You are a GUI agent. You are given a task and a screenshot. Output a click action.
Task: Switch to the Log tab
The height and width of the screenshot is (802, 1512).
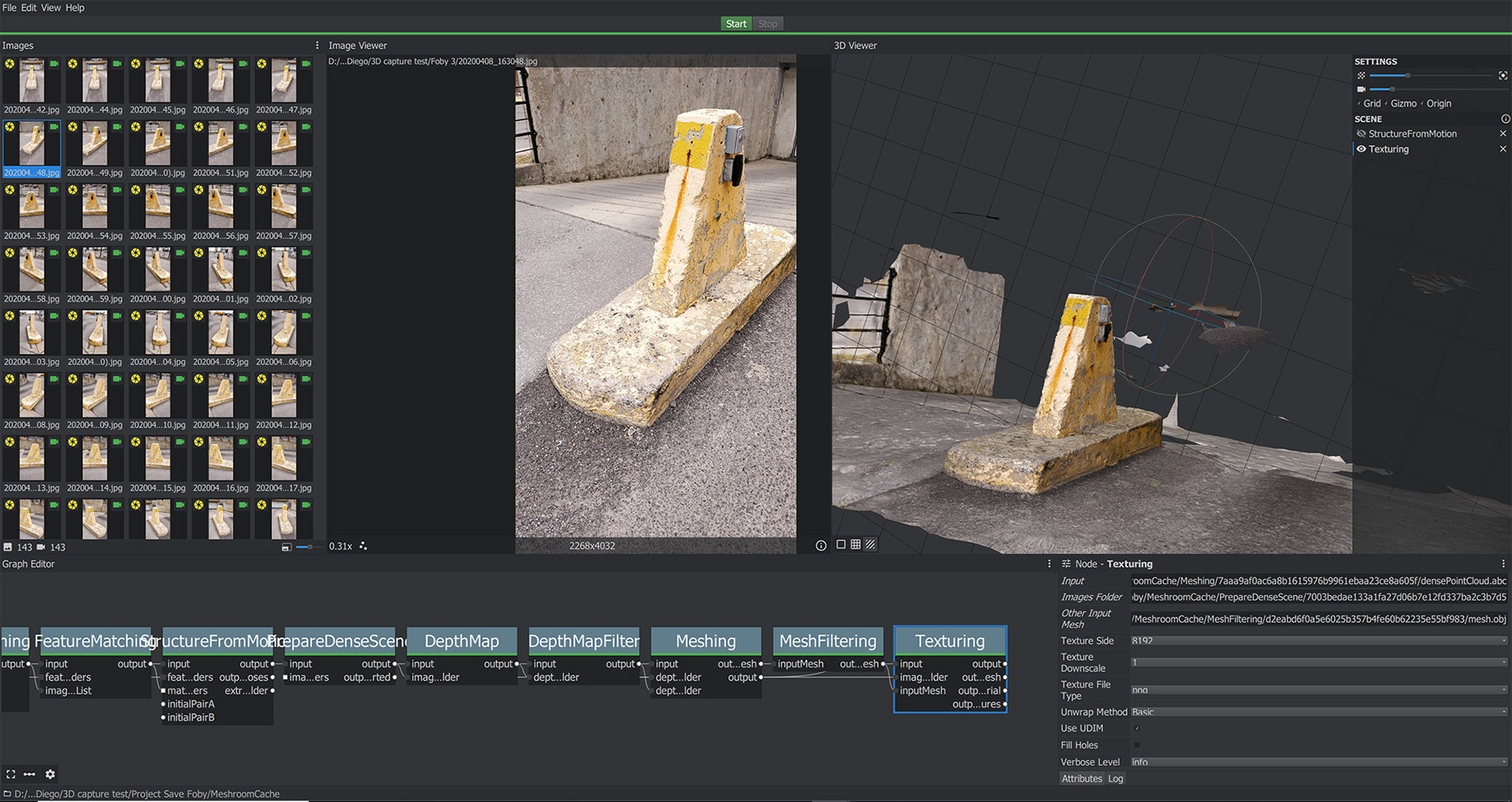(1115, 778)
